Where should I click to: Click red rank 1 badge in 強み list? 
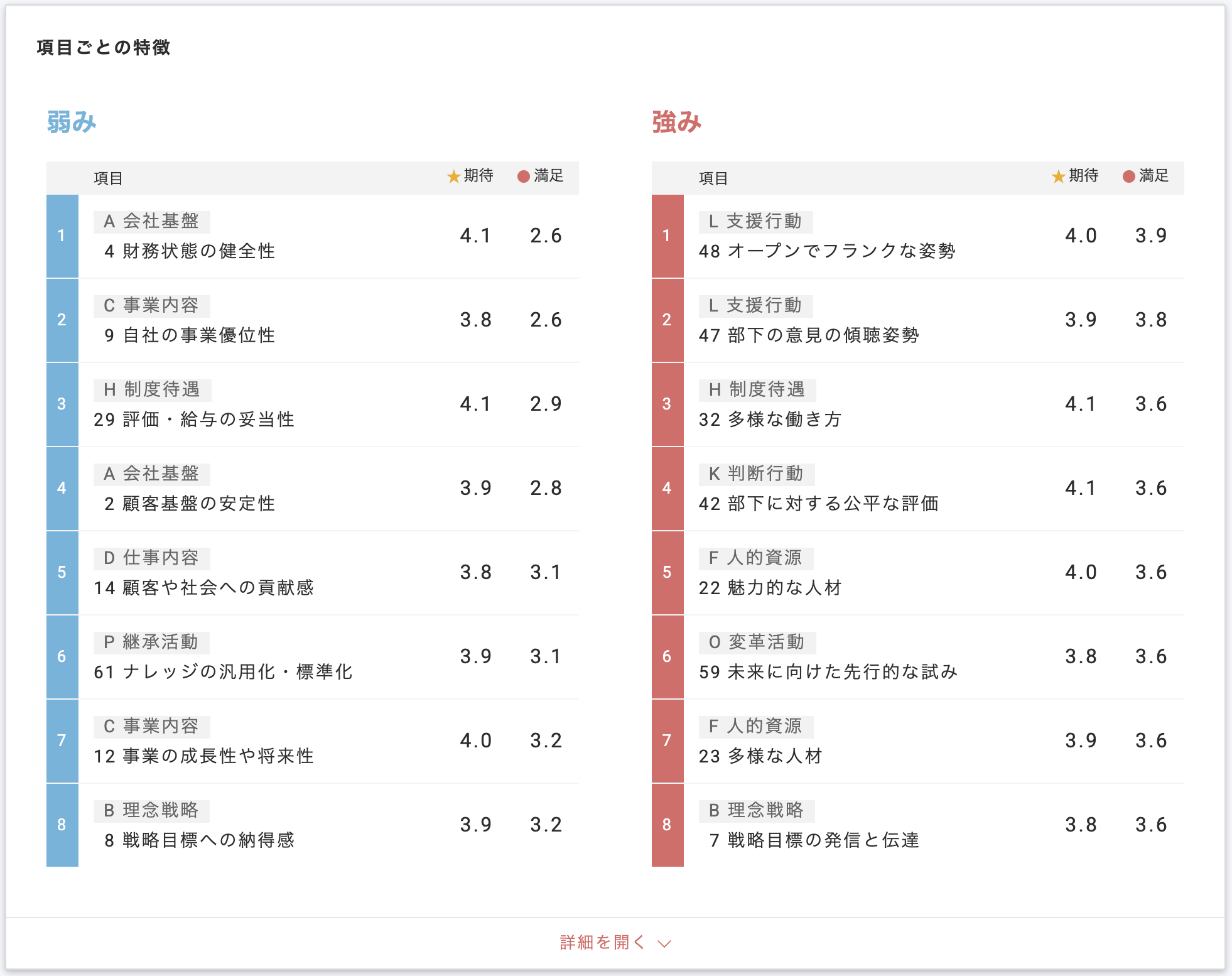pyautogui.click(x=667, y=236)
